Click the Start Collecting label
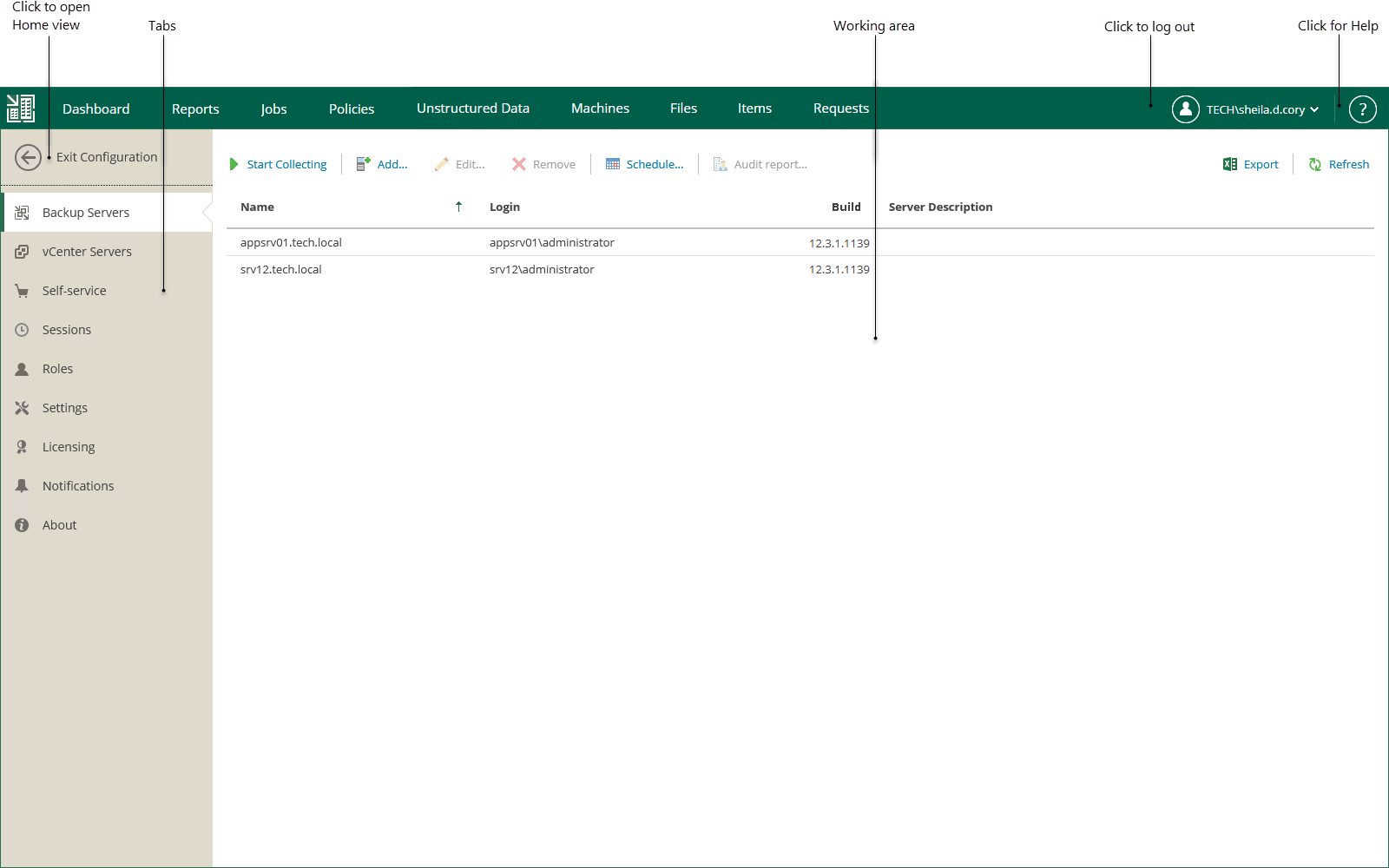 click(x=287, y=164)
